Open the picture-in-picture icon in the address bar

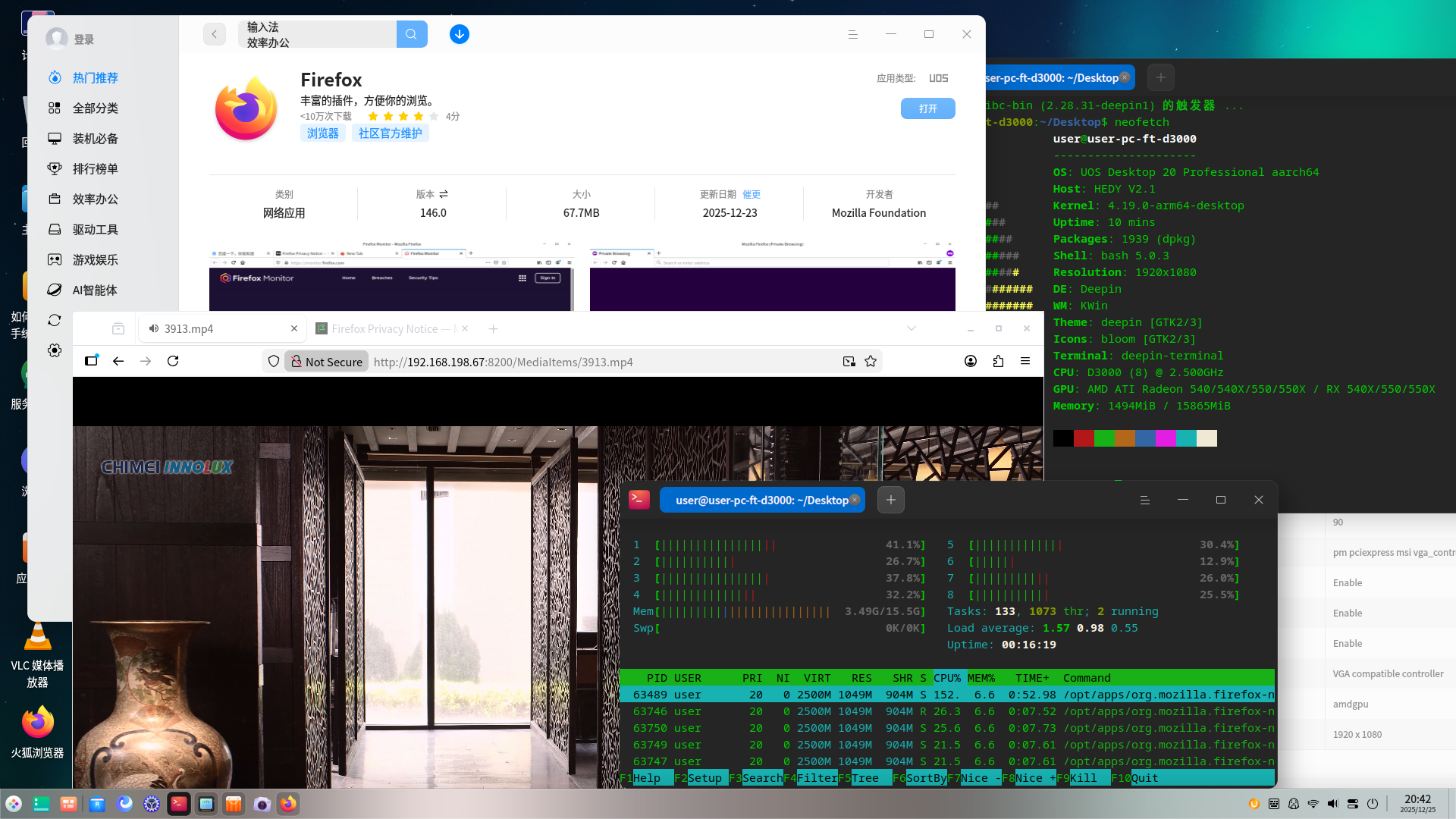tap(849, 362)
